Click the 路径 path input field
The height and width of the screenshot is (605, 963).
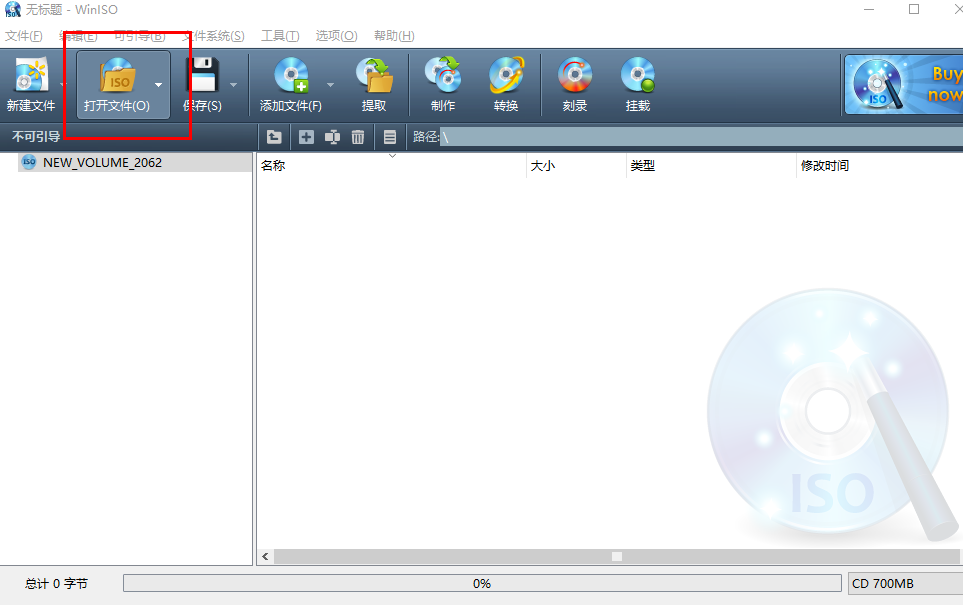tap(702, 137)
